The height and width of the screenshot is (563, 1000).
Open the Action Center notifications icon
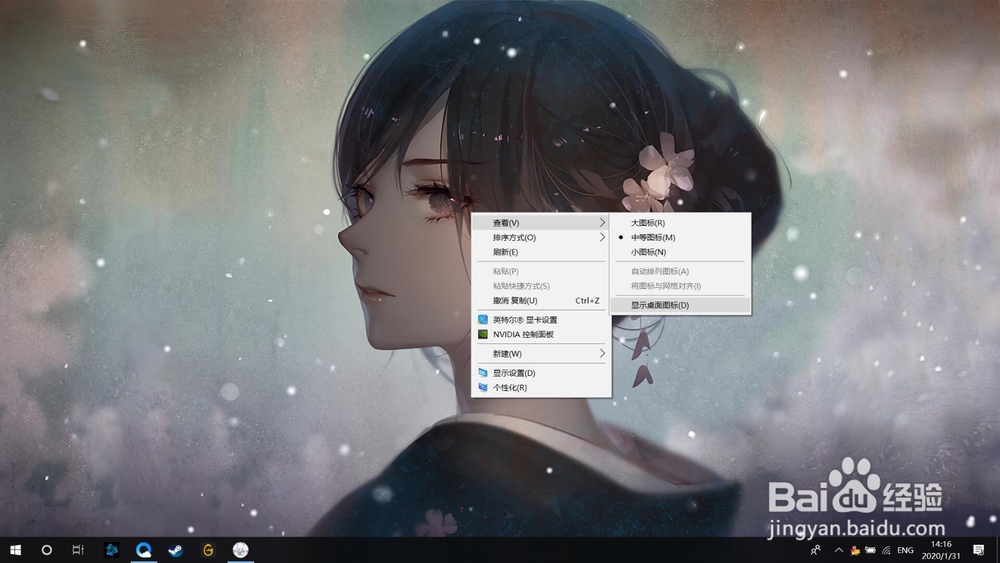pyautogui.click(x=979, y=550)
